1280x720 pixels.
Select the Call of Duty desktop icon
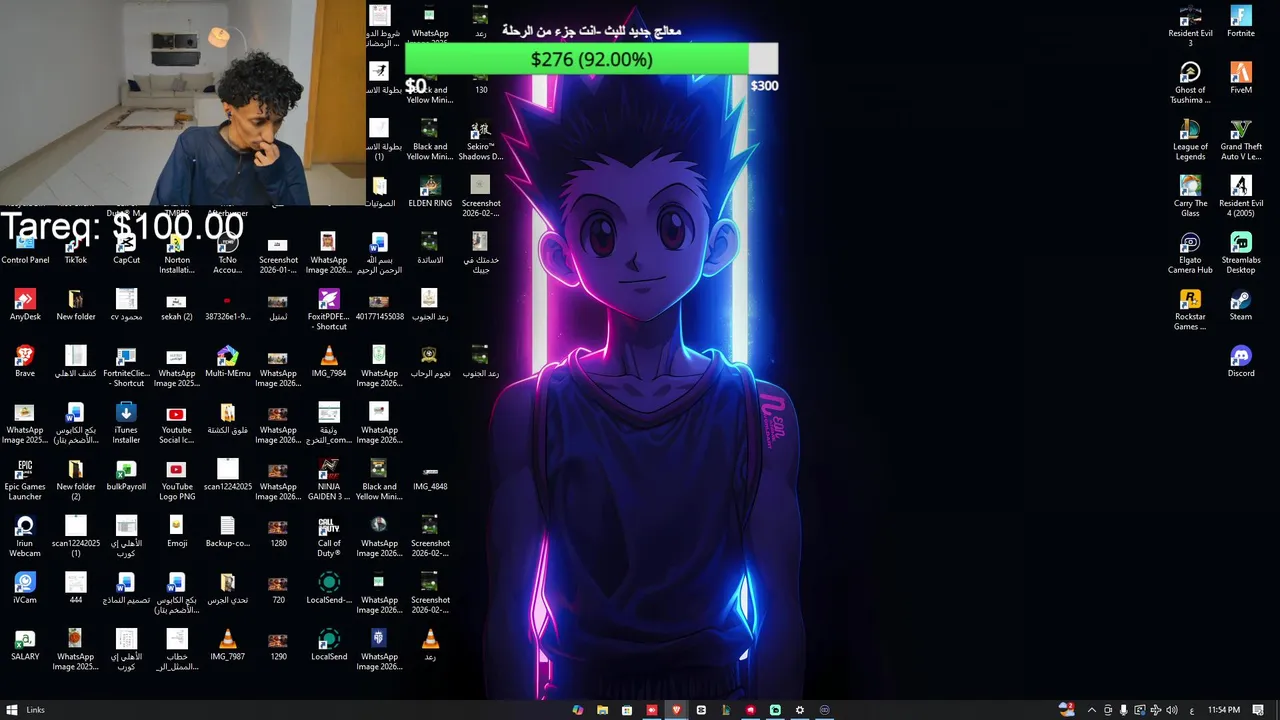329,537
